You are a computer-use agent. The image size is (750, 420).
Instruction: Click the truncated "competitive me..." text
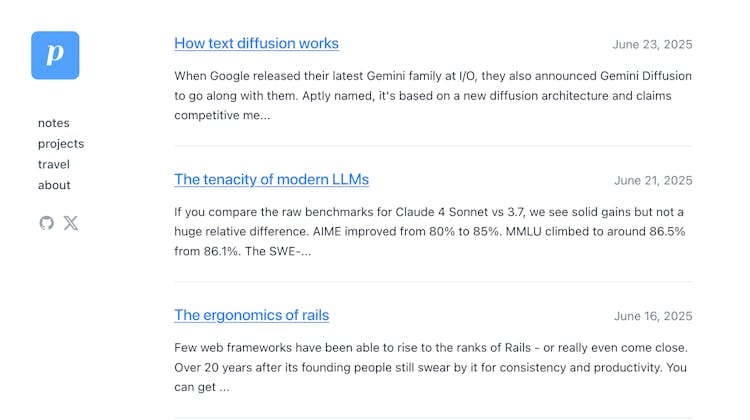click(x=222, y=116)
